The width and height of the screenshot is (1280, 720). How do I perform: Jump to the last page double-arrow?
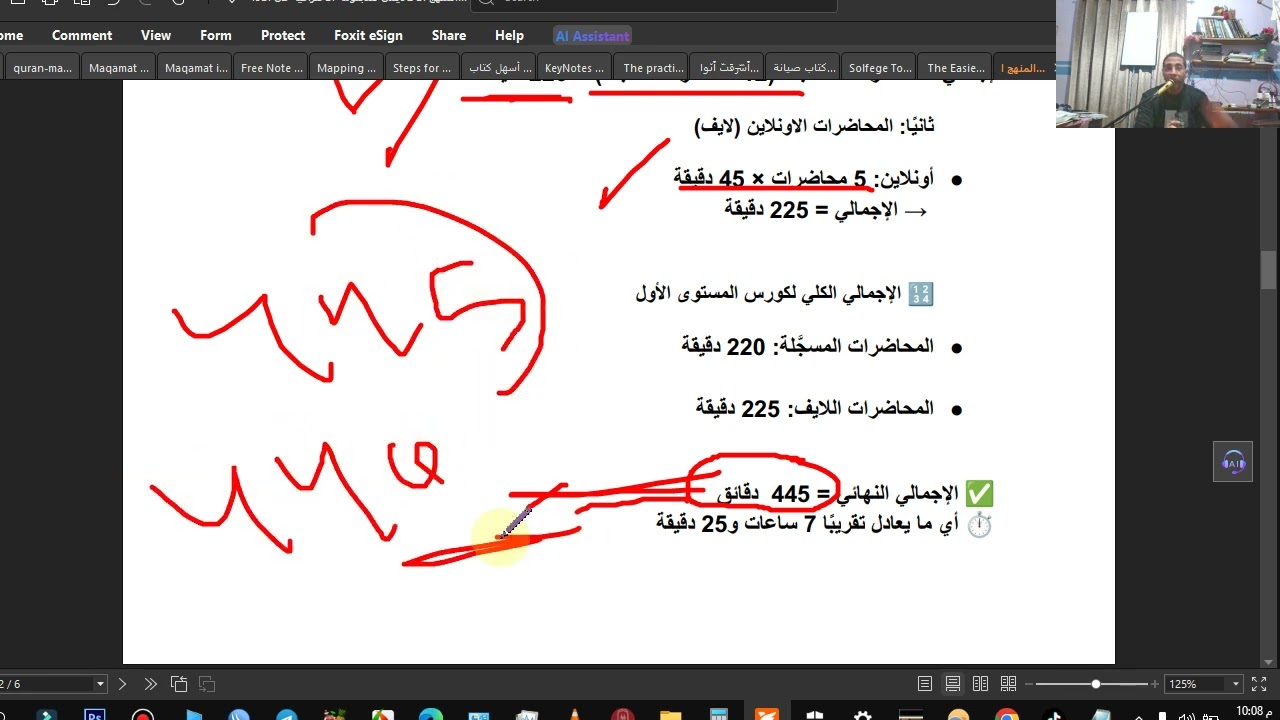150,684
